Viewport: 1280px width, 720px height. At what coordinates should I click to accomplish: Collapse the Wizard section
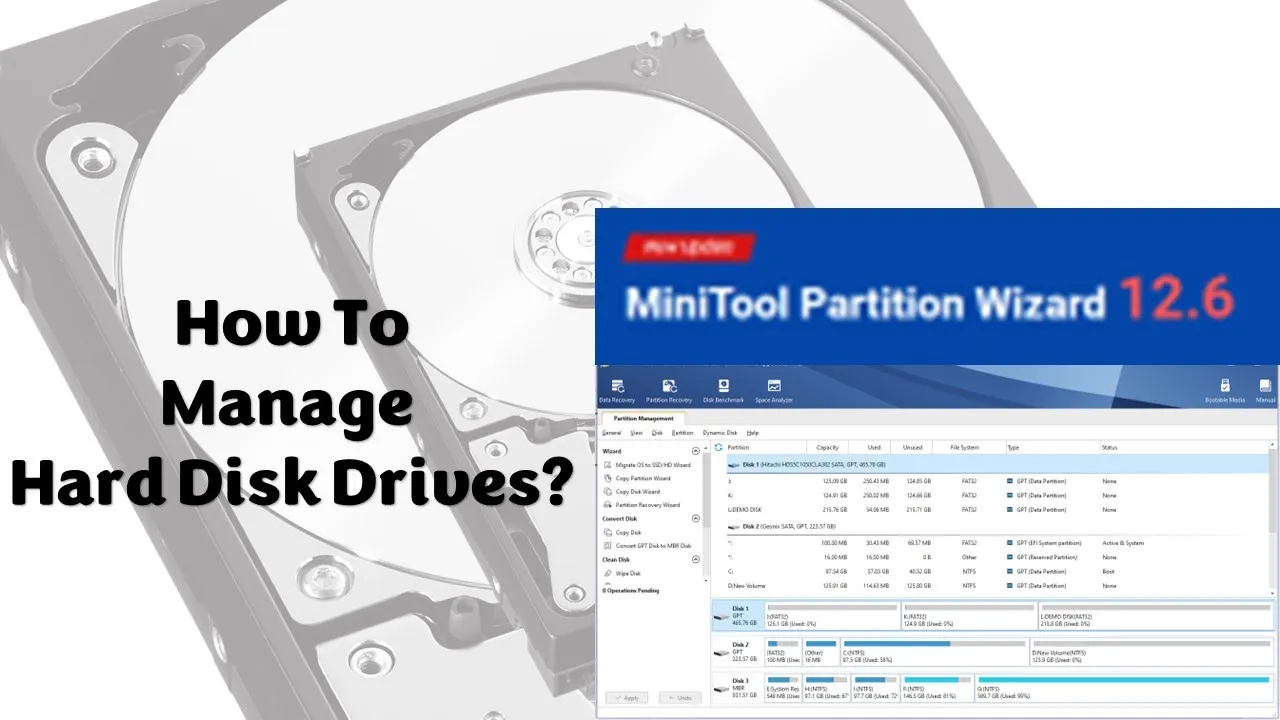pyautogui.click(x=695, y=451)
